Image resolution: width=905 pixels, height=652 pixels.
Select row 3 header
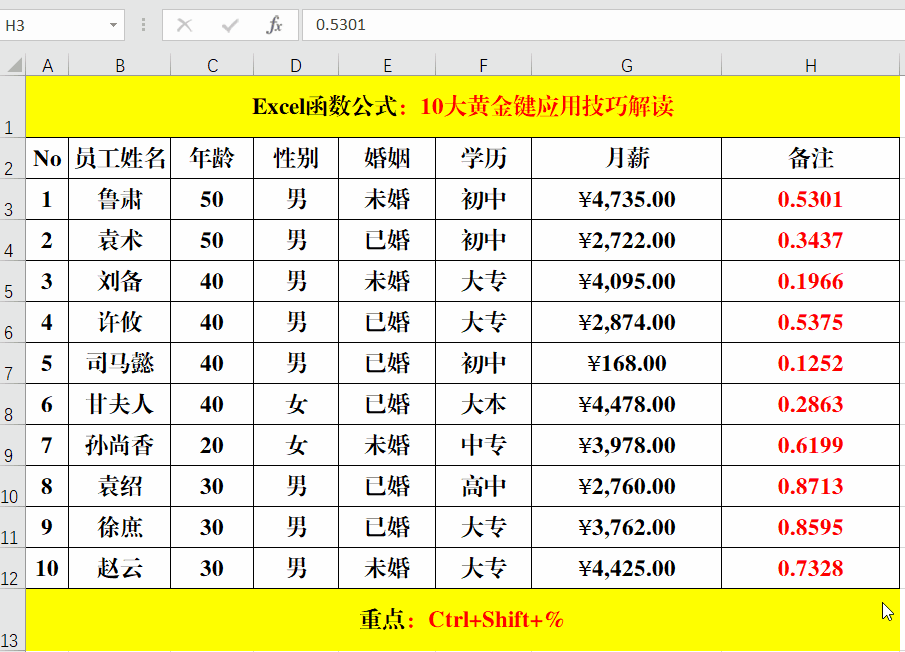pyautogui.click(x=13, y=199)
